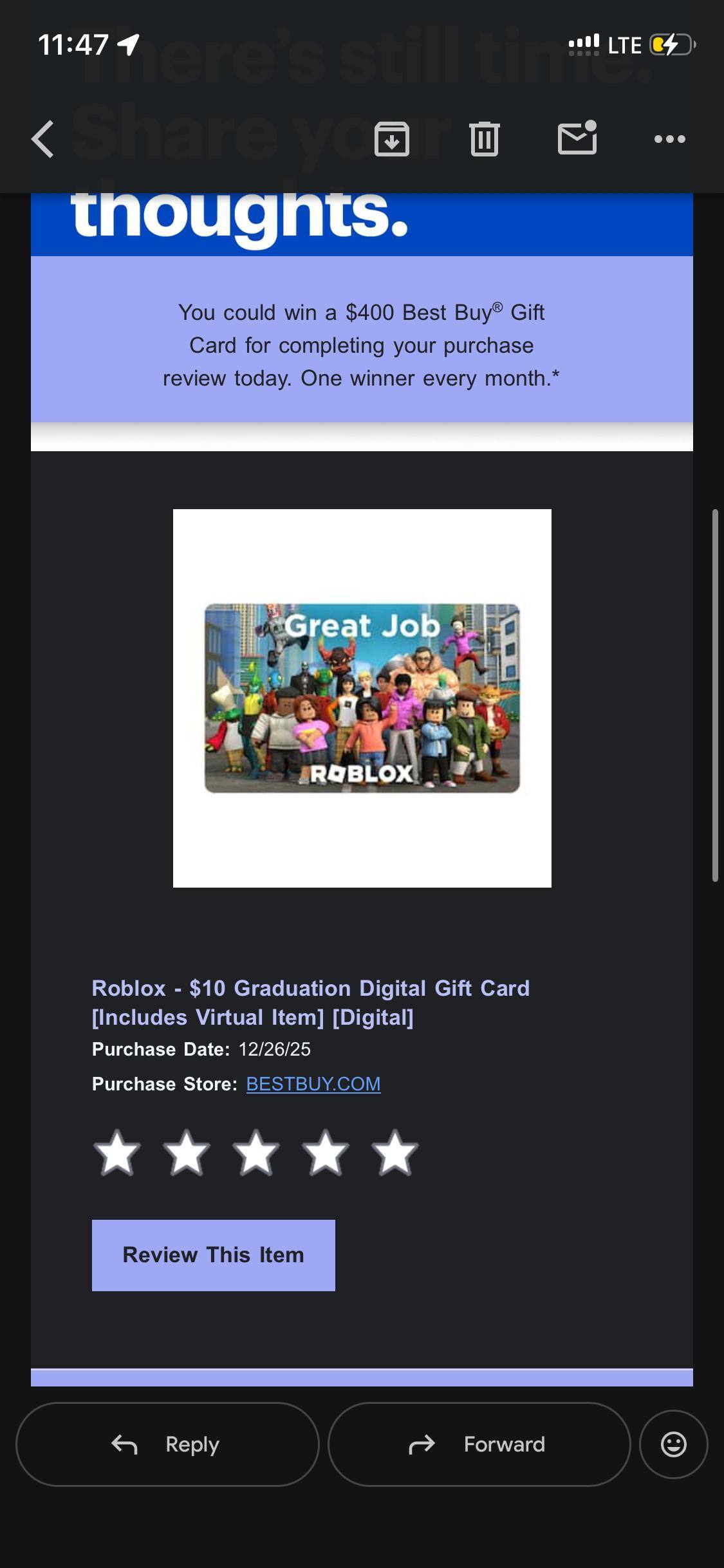Viewport: 724px width, 1568px height.
Task: Add an emoji reaction
Action: click(x=674, y=1444)
